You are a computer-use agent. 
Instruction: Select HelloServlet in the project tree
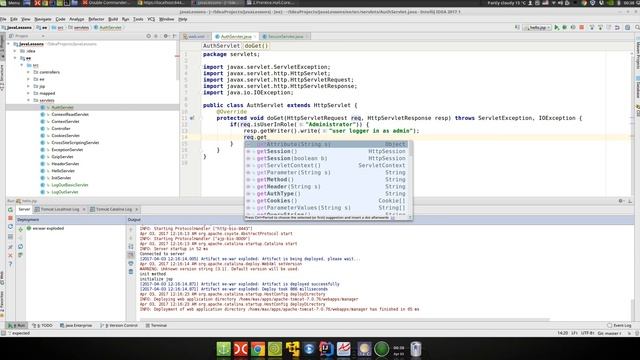(x=63, y=171)
